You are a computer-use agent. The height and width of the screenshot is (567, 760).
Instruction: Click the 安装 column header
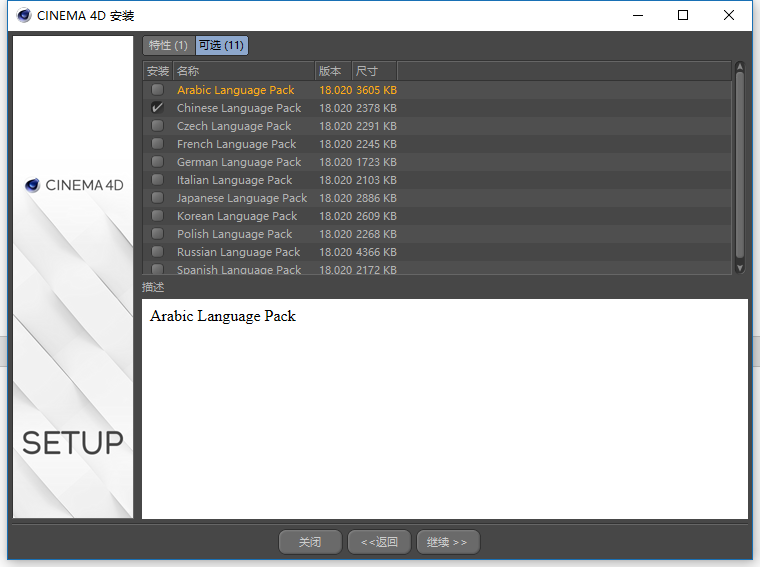158,71
